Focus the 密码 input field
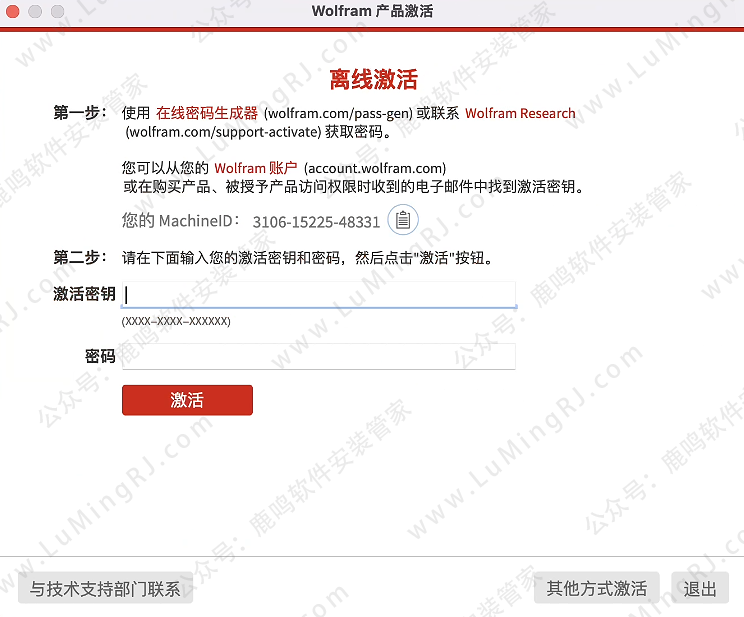Viewport: 744px width, 617px height. (319, 356)
